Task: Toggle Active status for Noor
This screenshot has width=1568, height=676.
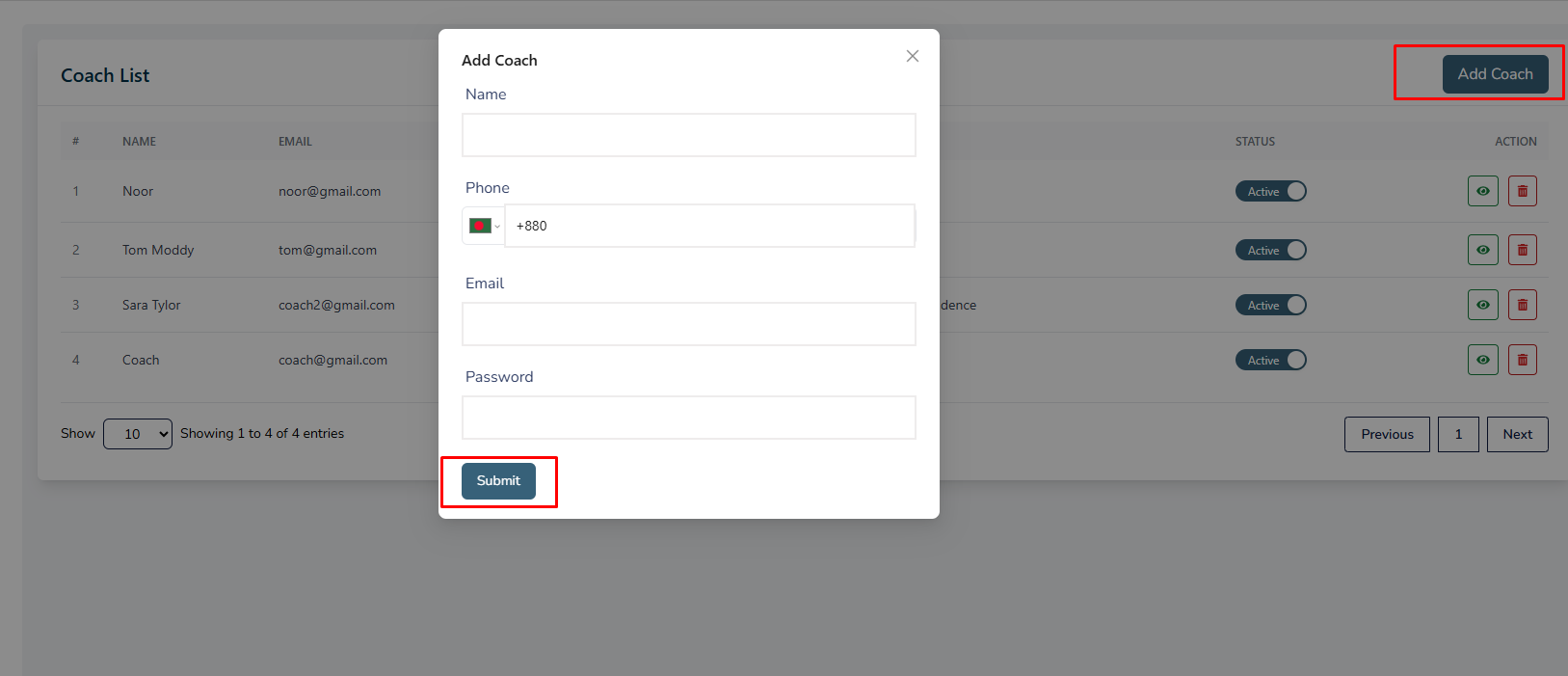Action: click(x=1271, y=191)
